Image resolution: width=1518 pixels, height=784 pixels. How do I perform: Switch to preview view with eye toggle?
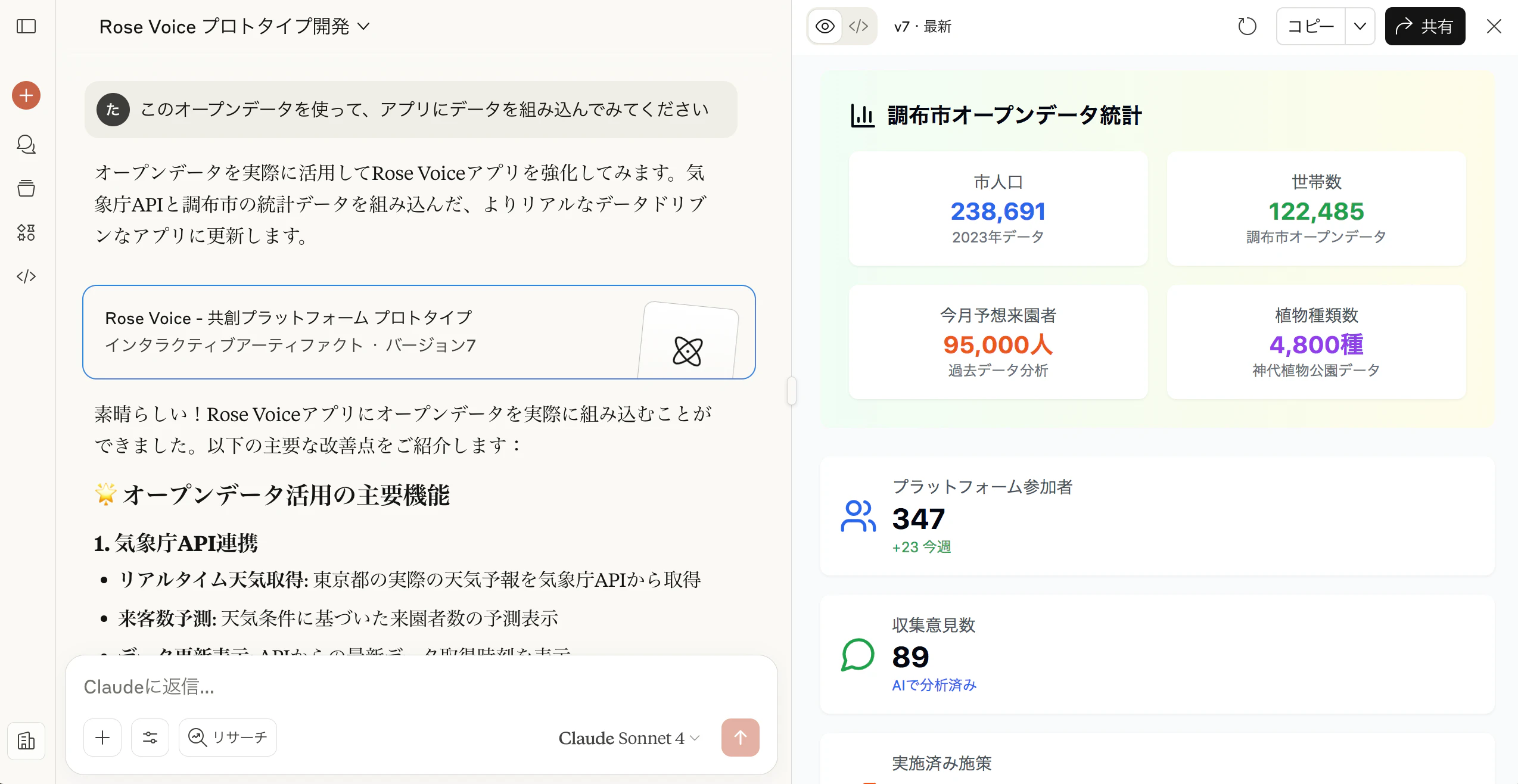coord(825,26)
